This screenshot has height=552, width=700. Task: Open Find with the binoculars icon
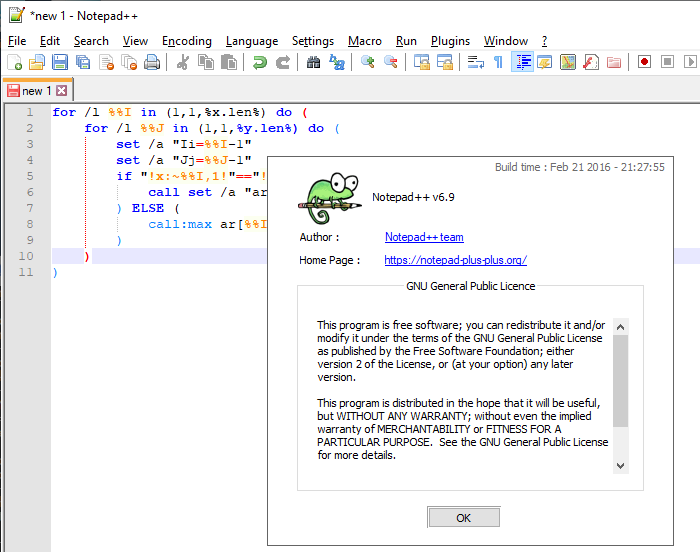tap(313, 62)
